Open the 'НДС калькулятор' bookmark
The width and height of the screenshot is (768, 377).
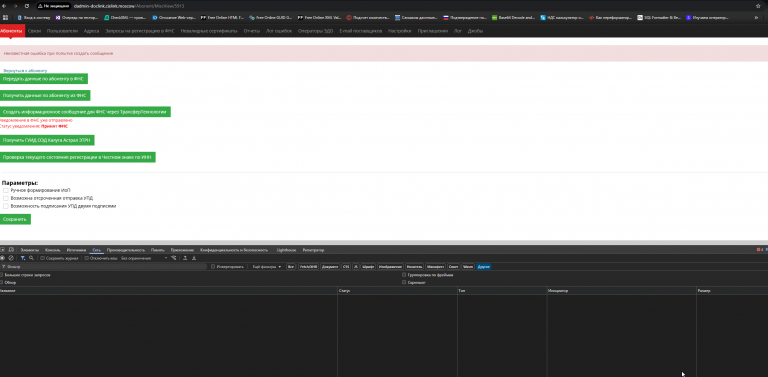click(x=562, y=17)
